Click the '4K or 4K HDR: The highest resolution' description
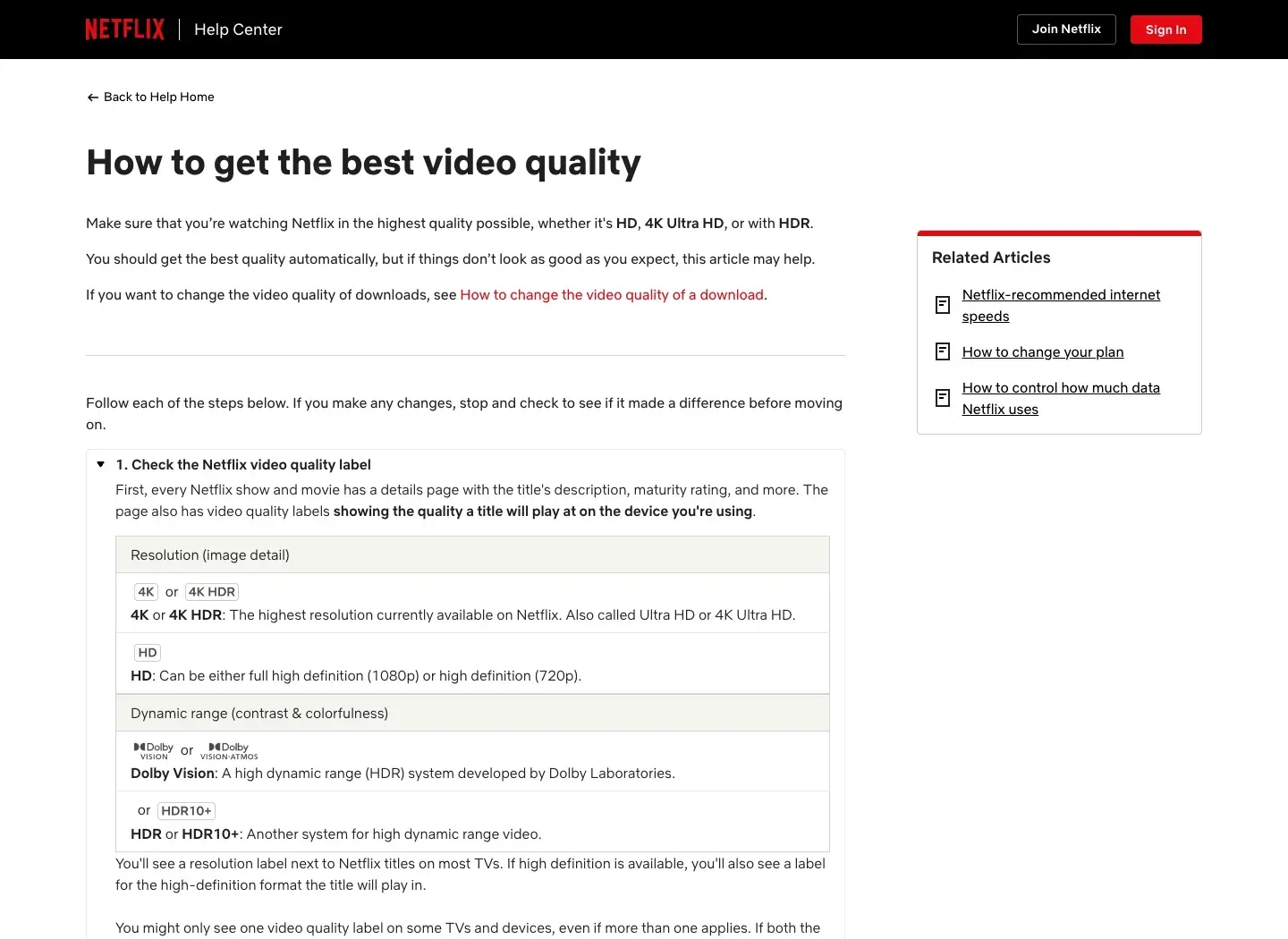 (462, 615)
